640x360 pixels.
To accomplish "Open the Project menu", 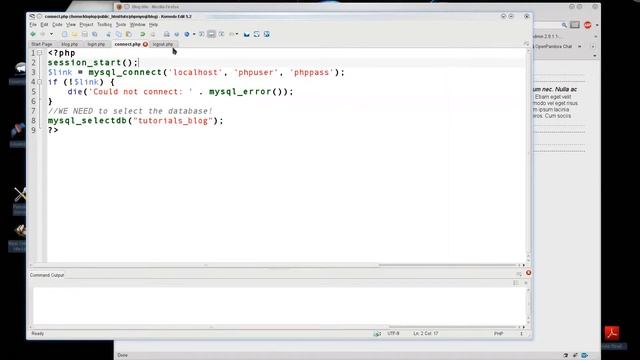I will pyautogui.click(x=86, y=24).
